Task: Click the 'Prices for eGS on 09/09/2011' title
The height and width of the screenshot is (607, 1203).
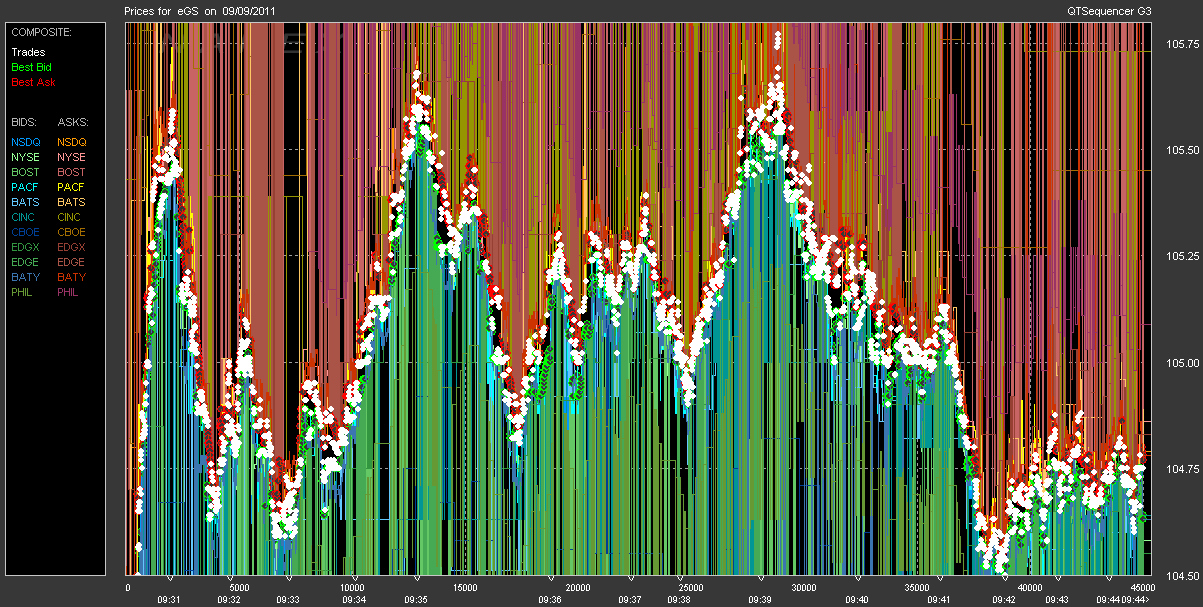Action: tap(201, 11)
